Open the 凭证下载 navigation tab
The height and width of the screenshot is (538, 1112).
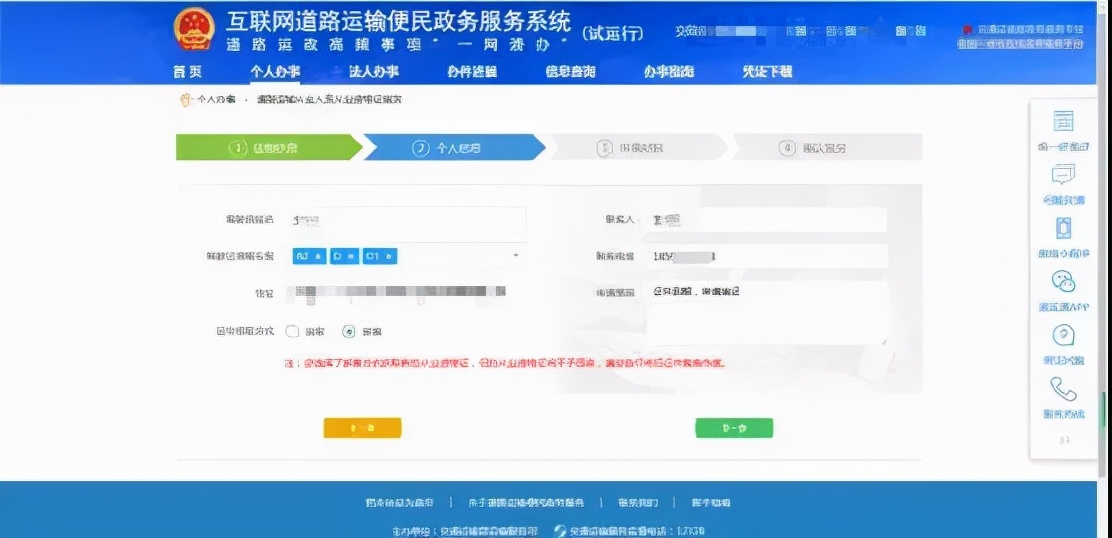(767, 72)
